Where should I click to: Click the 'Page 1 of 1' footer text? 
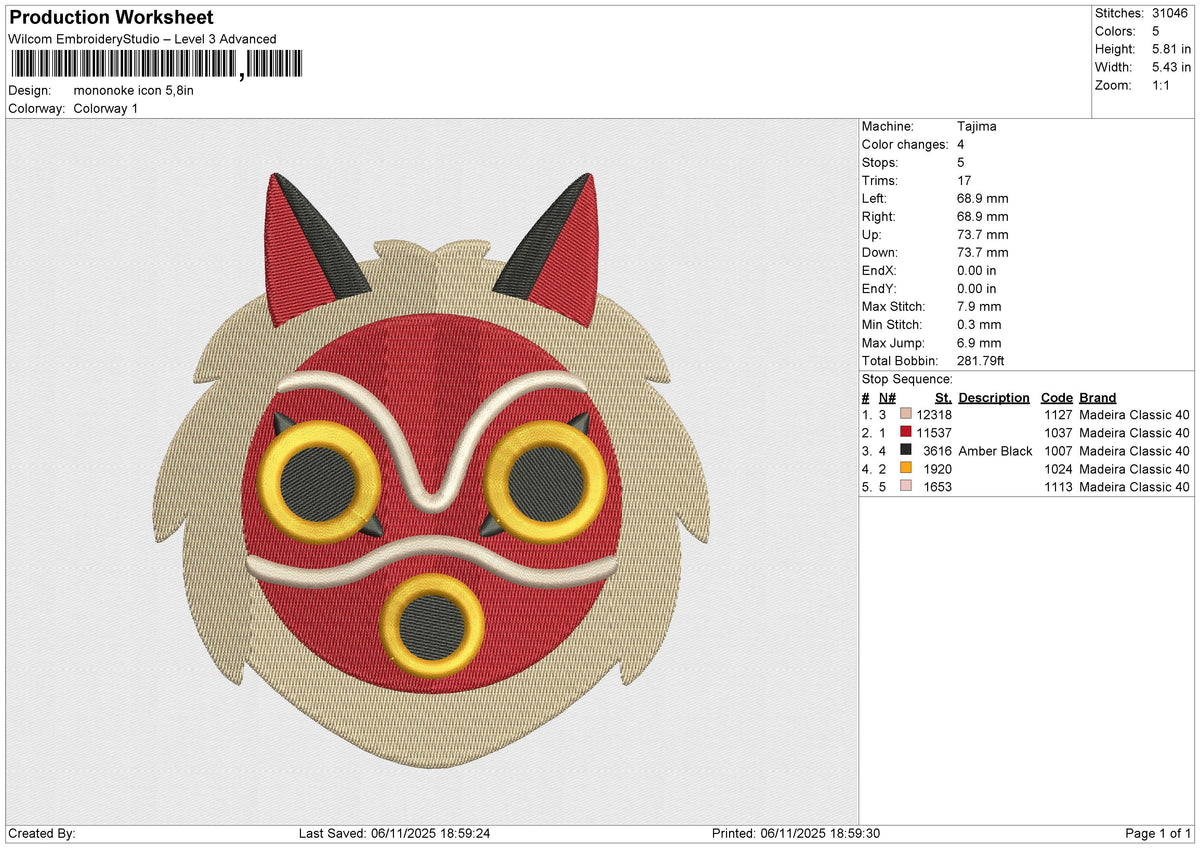pos(1158,834)
